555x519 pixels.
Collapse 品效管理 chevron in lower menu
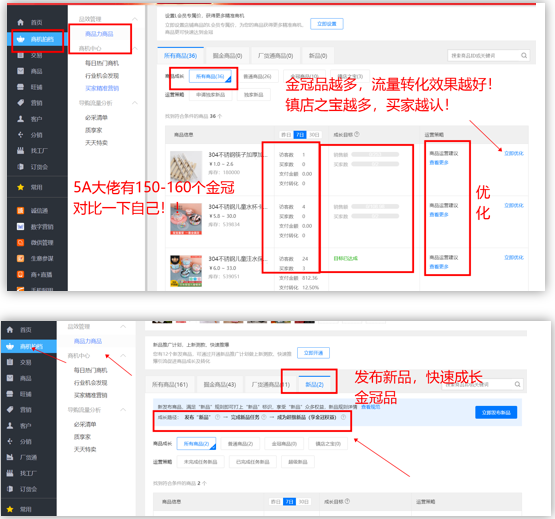(x=123, y=326)
